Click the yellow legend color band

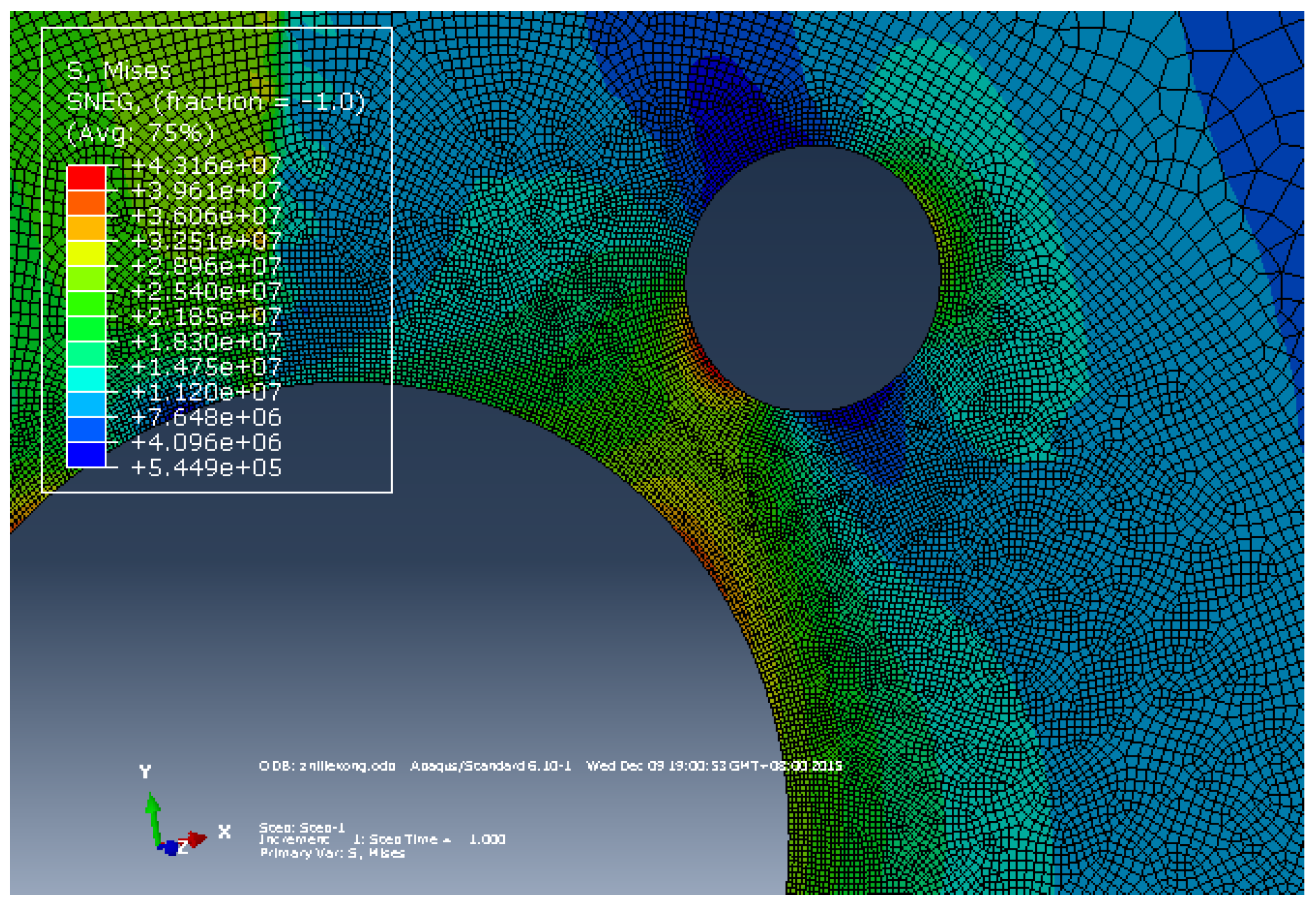(x=86, y=253)
